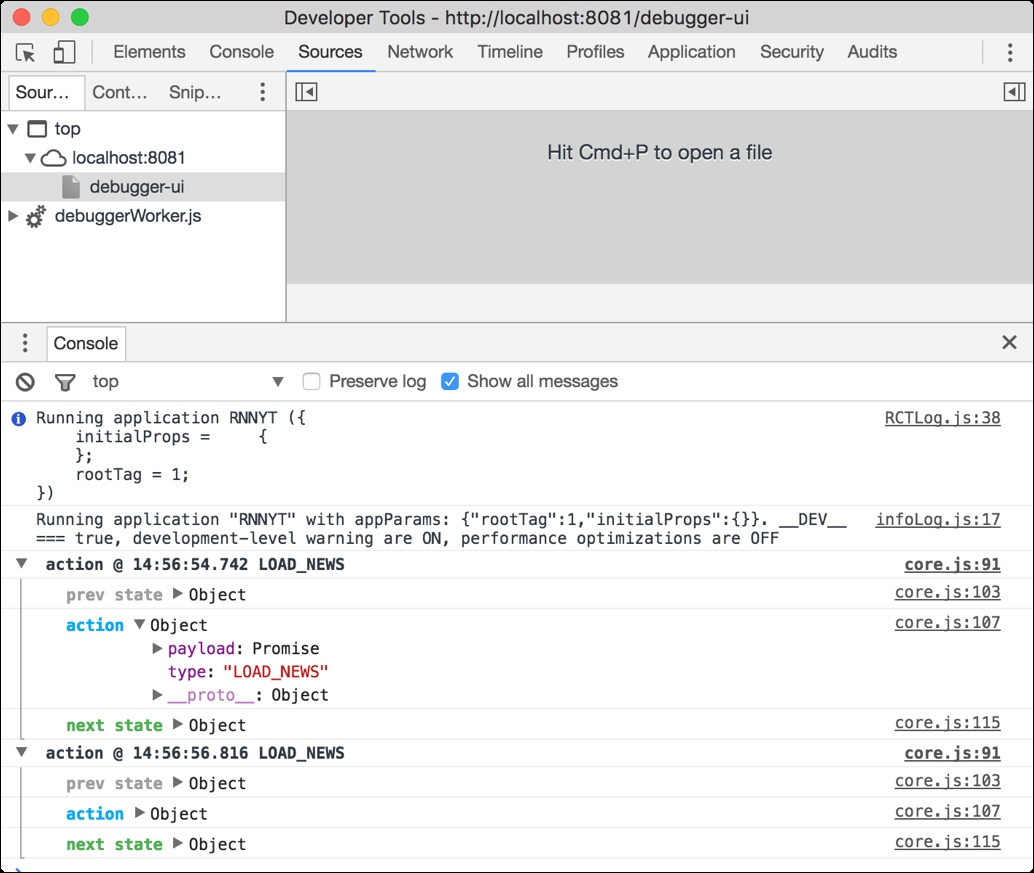The height and width of the screenshot is (873, 1034).
Task: Collapse the expanded action Object
Action: [139, 624]
